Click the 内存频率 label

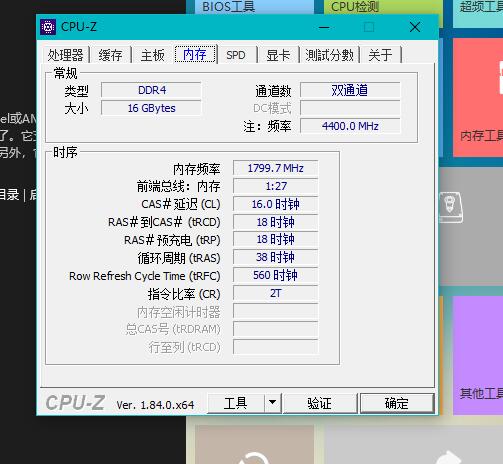[197, 169]
